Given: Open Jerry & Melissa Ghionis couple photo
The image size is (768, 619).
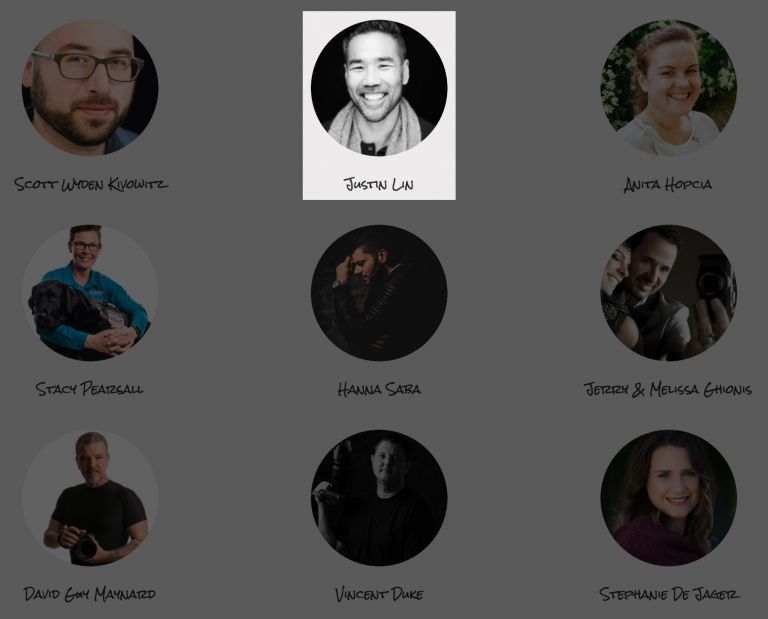Looking at the screenshot, I should (669, 293).
